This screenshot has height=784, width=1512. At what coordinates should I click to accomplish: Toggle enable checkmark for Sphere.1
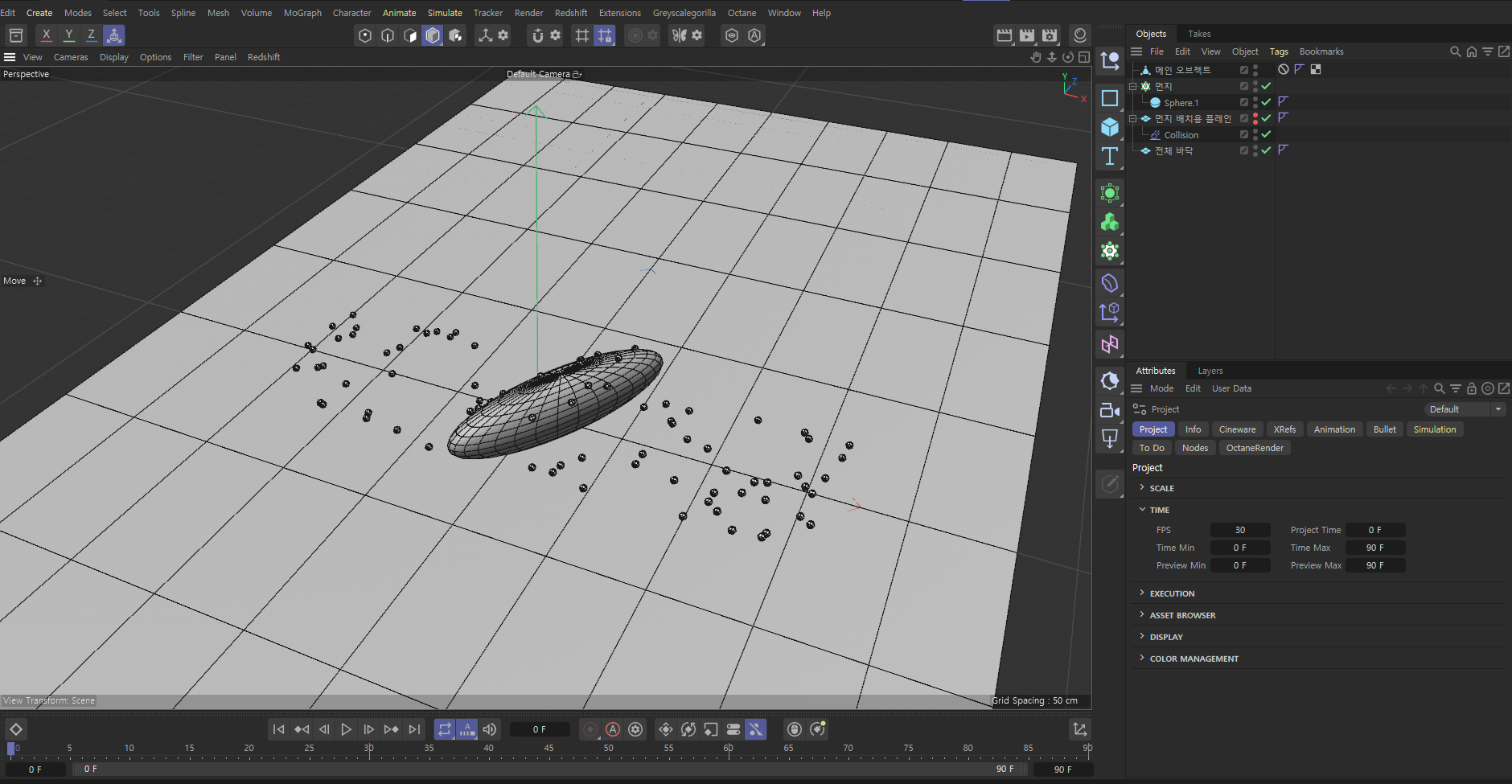click(1266, 102)
